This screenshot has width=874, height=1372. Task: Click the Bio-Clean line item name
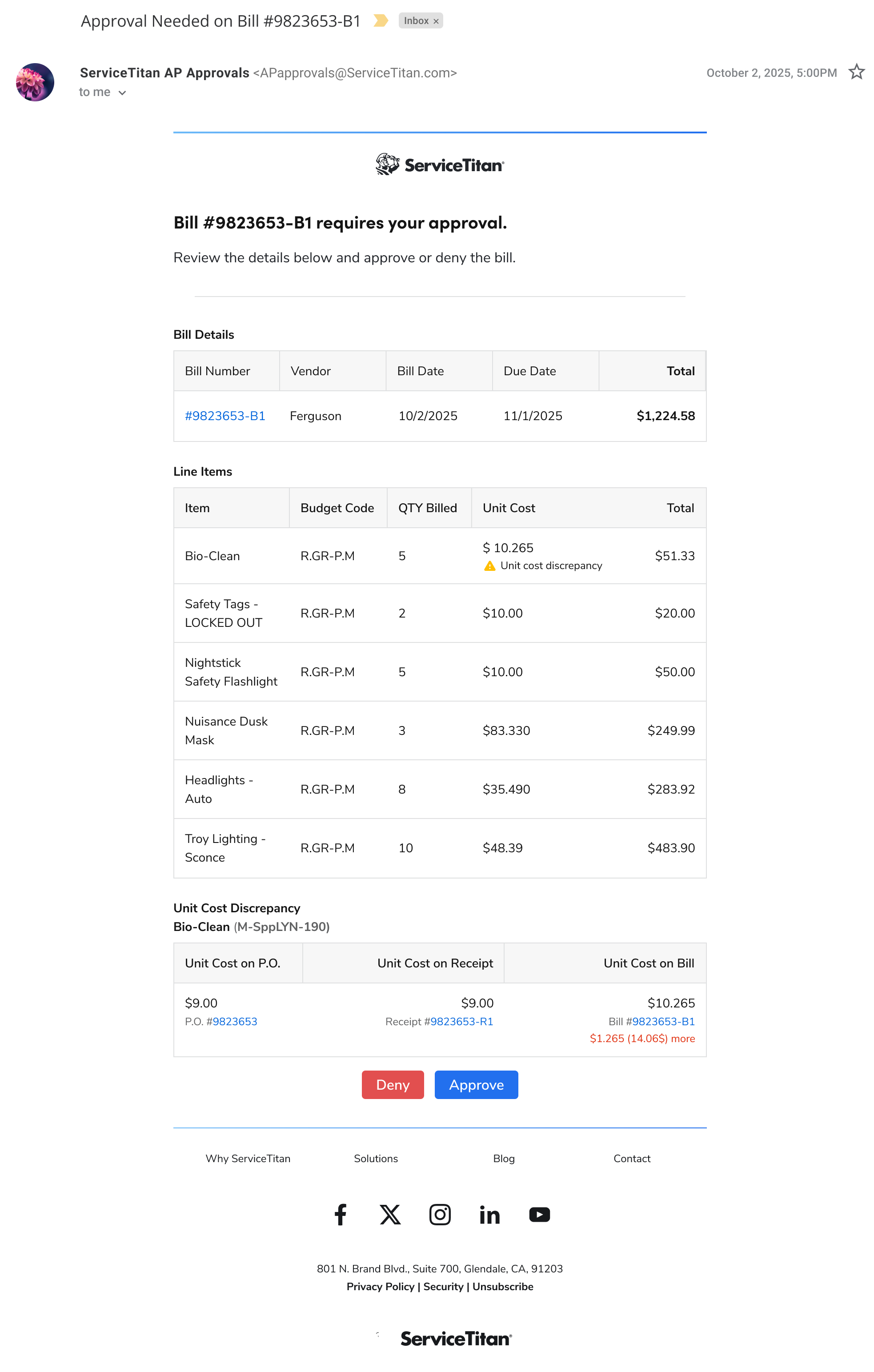(x=212, y=556)
